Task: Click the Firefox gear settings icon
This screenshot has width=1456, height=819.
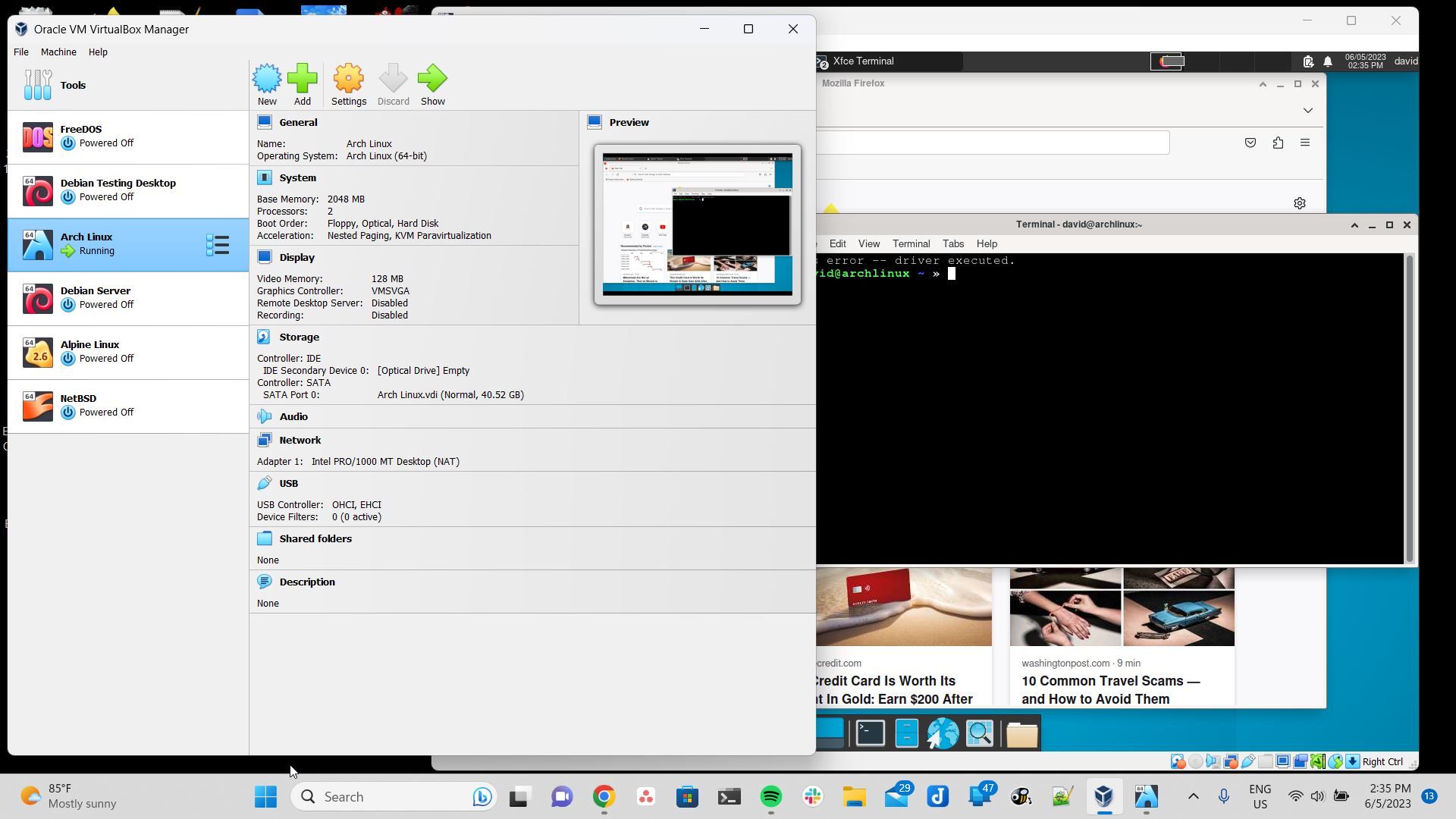Action: click(x=1299, y=203)
